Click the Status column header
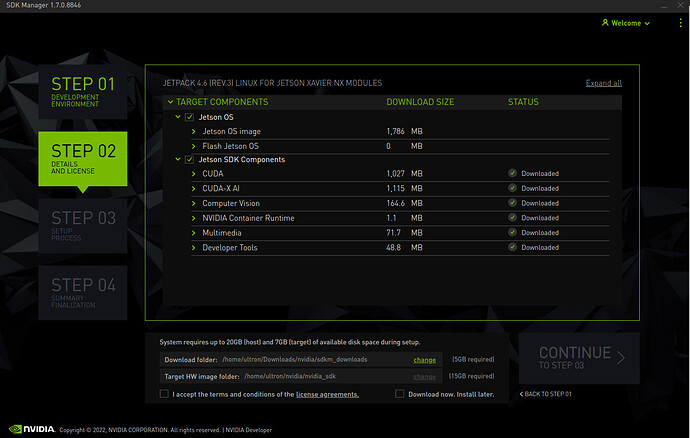Screen dimensions: 690x438 [x=523, y=102]
